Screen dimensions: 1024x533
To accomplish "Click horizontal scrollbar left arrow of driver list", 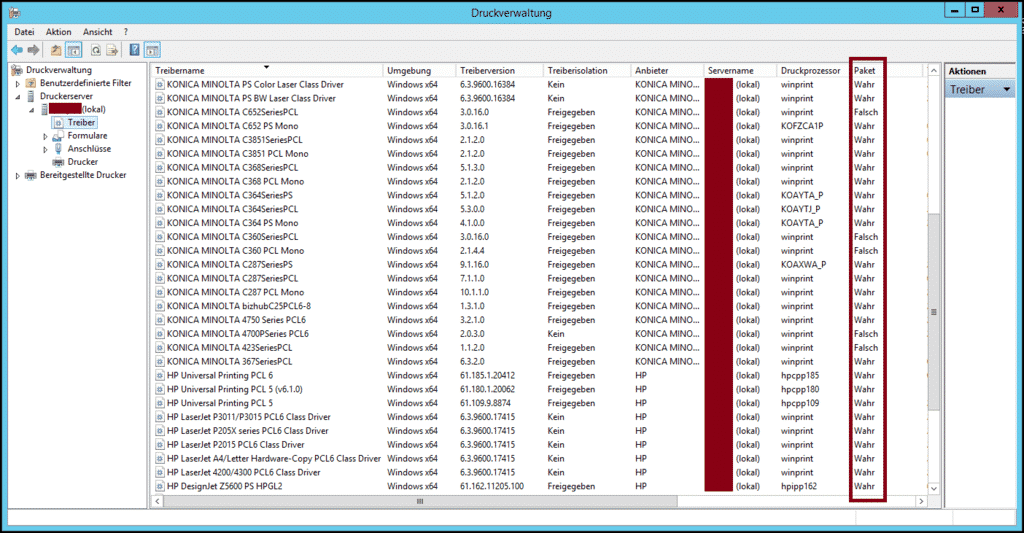I will [x=157, y=502].
